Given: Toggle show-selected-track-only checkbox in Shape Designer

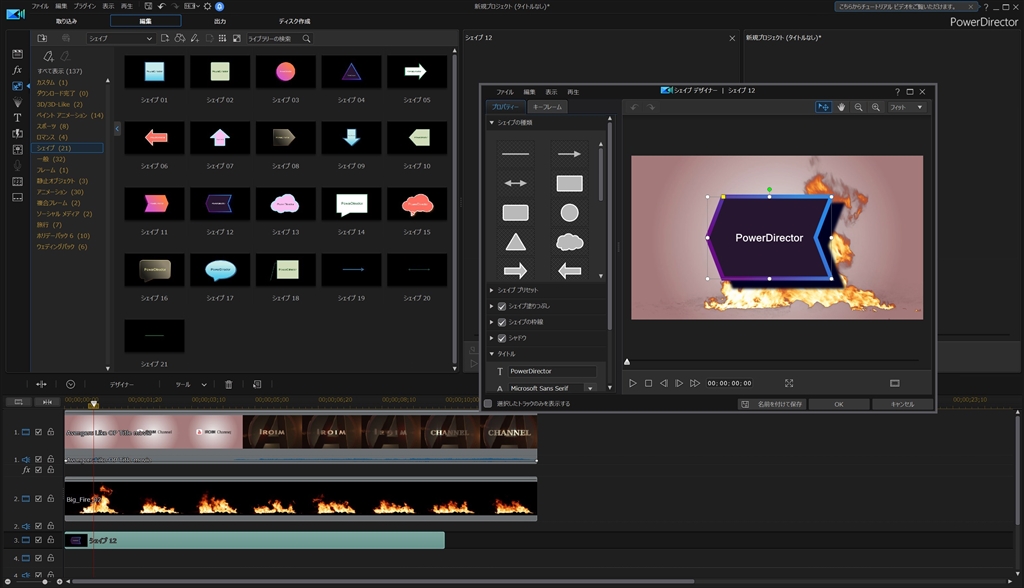Looking at the screenshot, I should click(x=488, y=404).
